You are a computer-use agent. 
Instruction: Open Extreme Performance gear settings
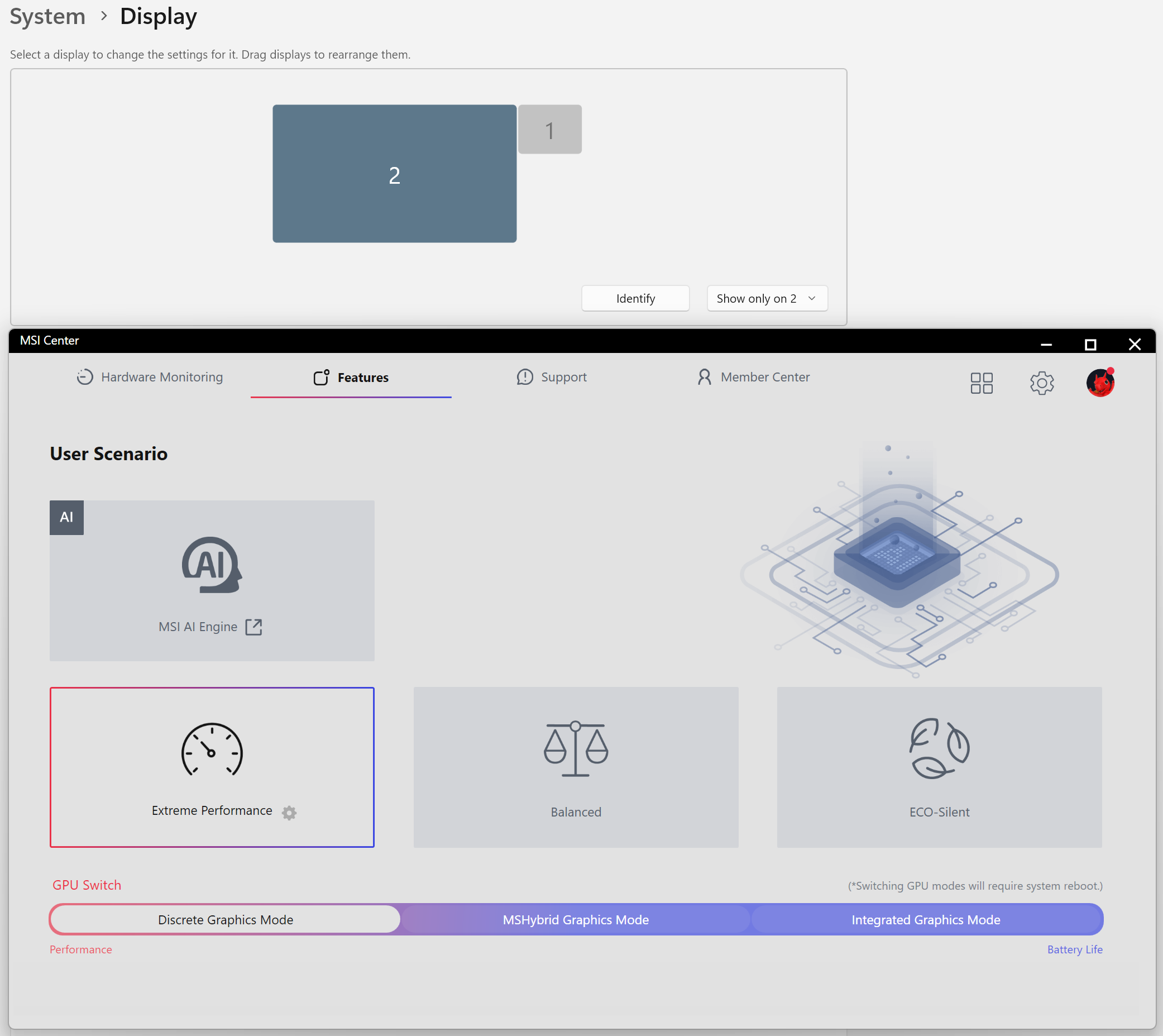(289, 812)
